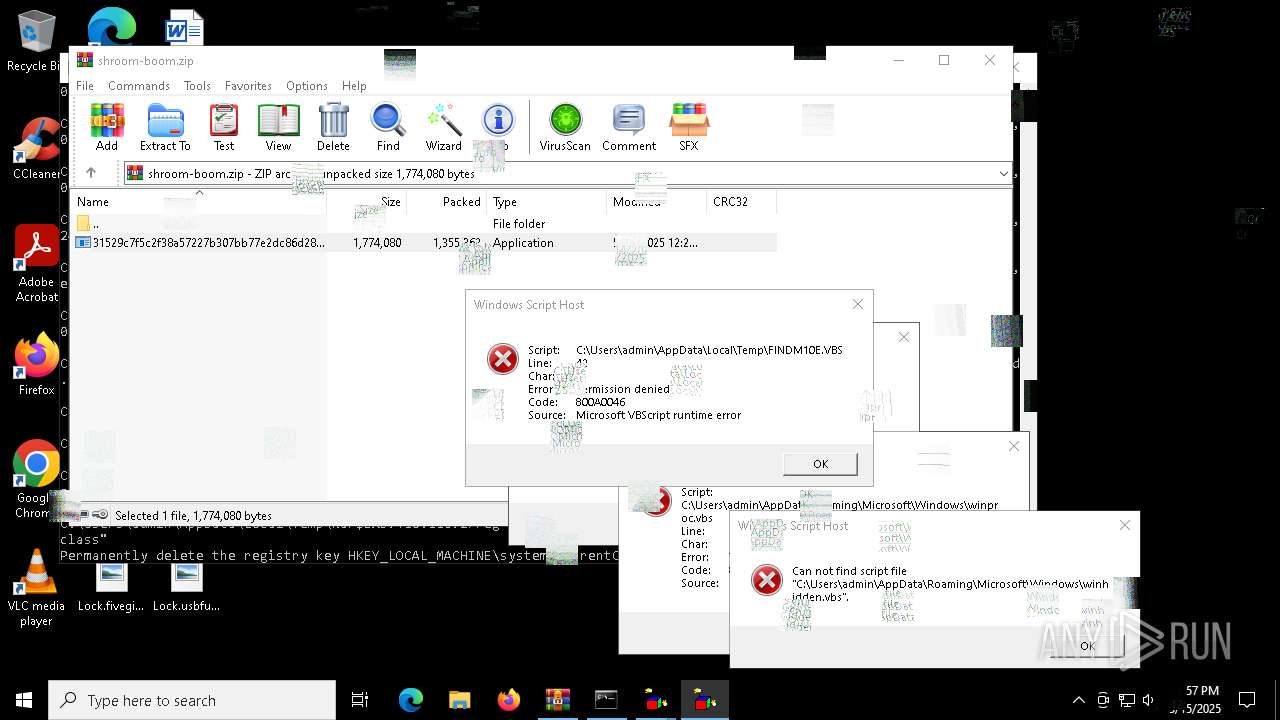Open Firefox desktop shortcut

point(36,365)
